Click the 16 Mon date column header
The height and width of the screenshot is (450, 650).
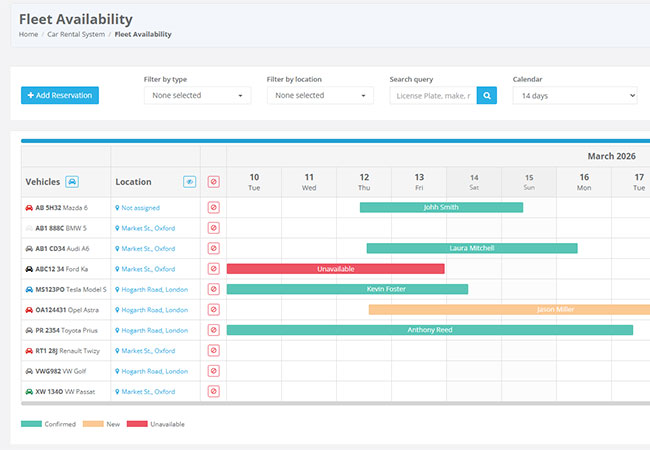point(584,182)
